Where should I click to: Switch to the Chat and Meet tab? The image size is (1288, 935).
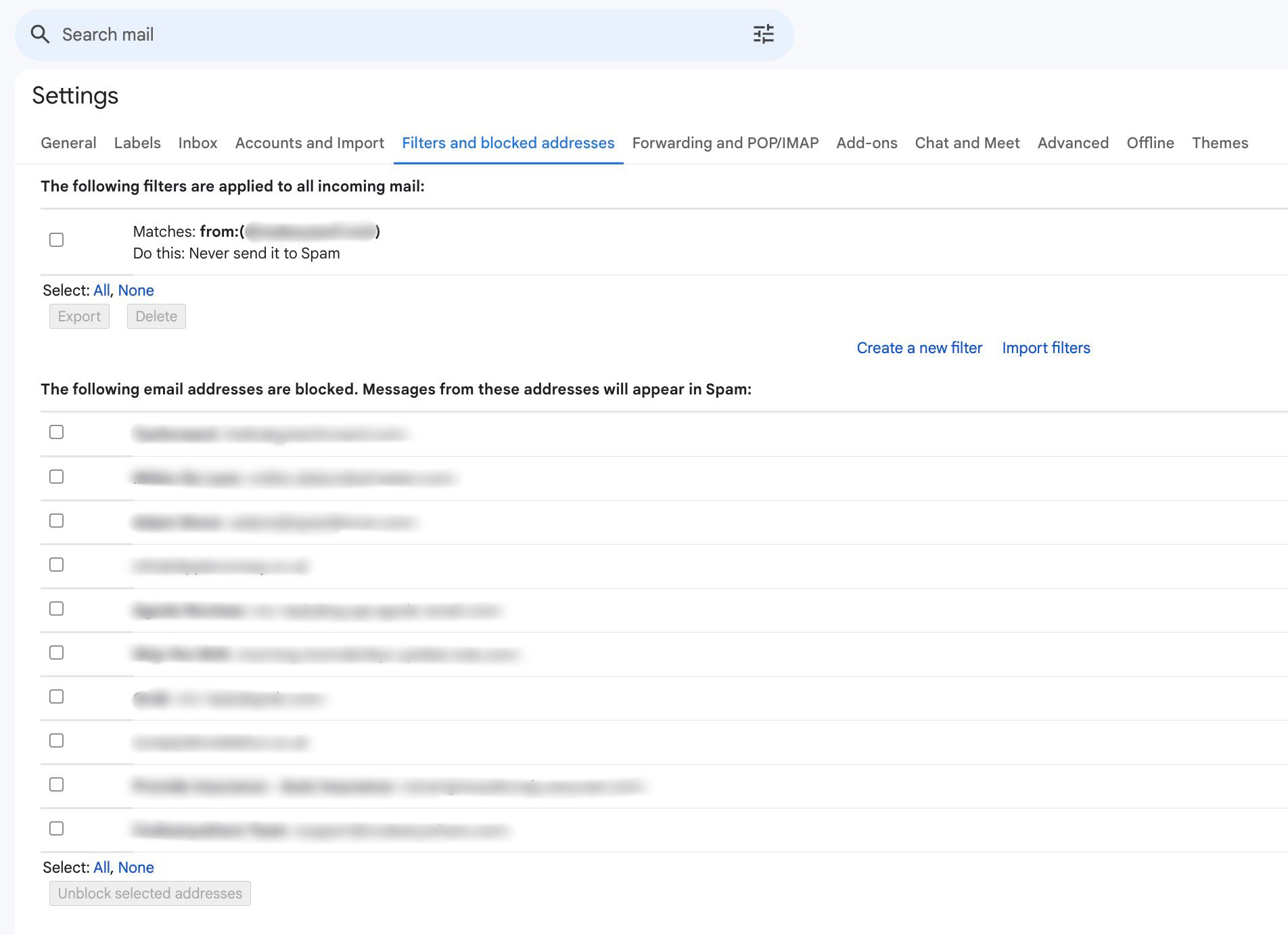[967, 143]
